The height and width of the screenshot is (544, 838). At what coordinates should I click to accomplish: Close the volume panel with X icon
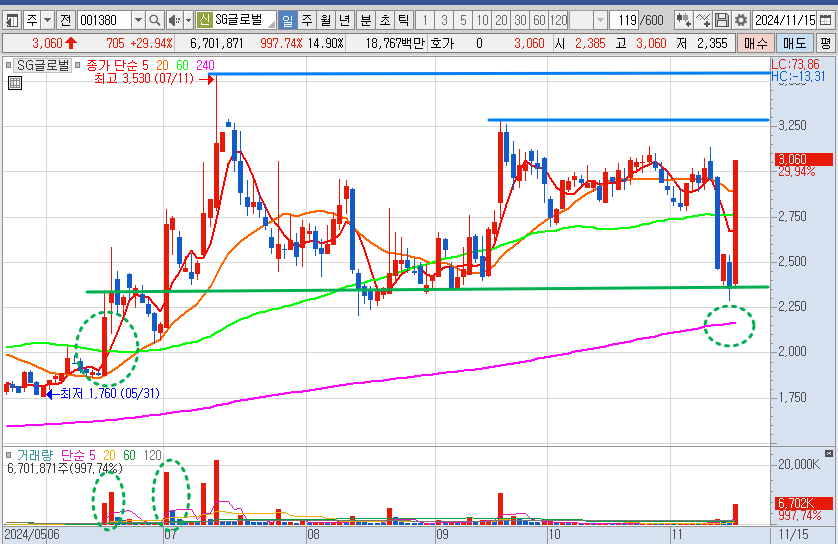[828, 454]
